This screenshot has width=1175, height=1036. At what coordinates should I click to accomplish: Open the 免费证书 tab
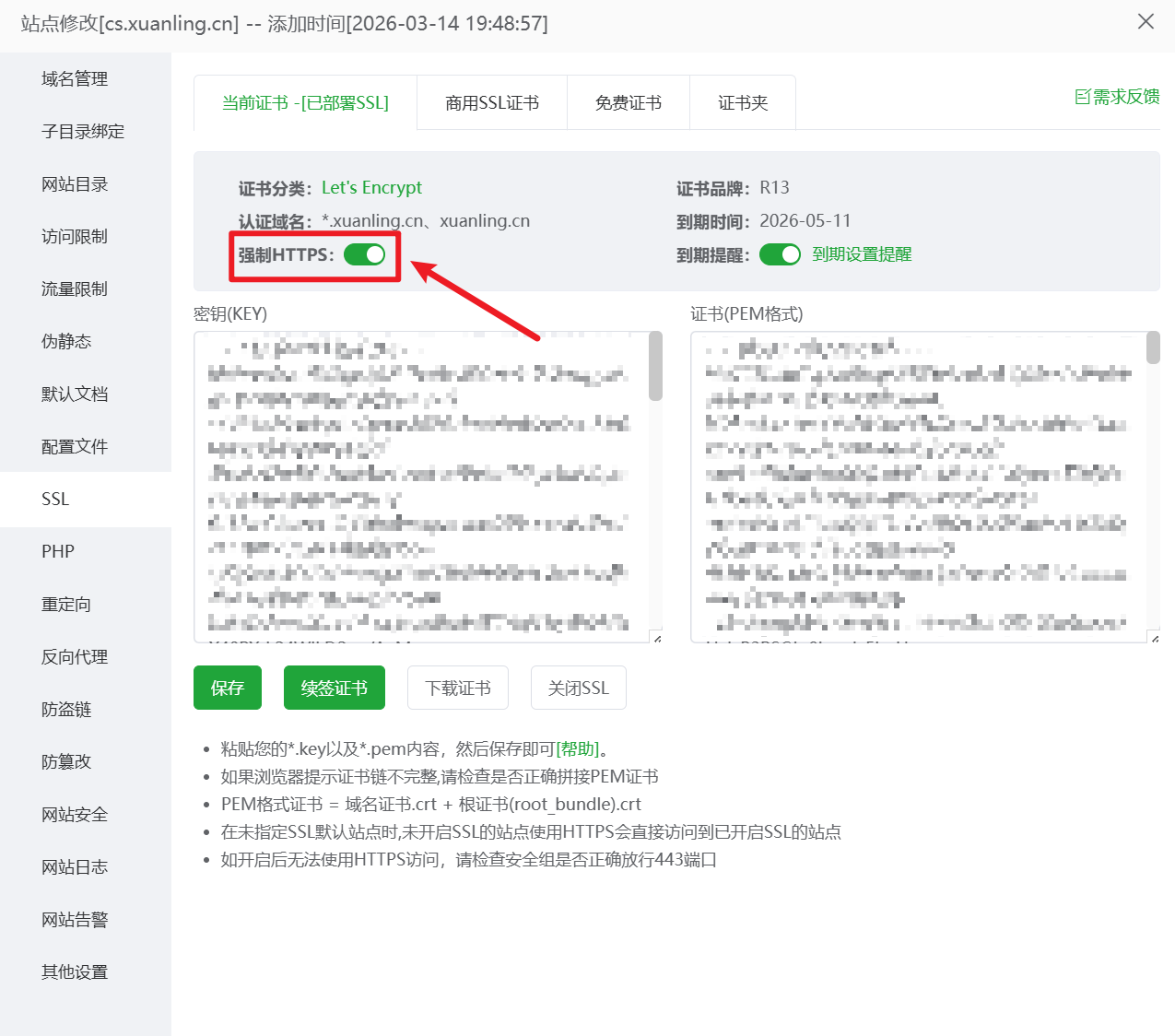tap(628, 102)
